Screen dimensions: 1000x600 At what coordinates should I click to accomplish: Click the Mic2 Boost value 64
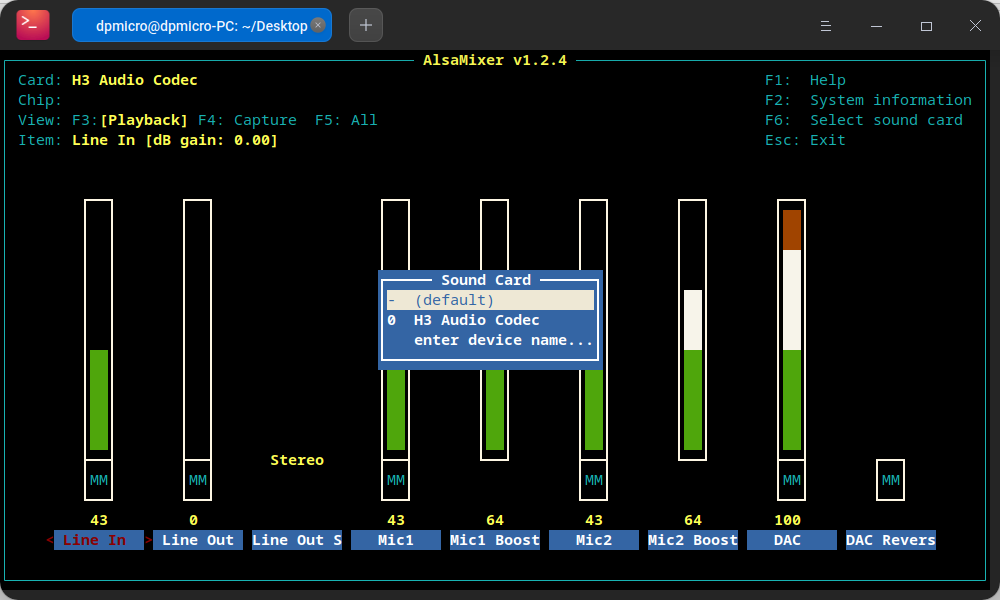click(x=693, y=520)
